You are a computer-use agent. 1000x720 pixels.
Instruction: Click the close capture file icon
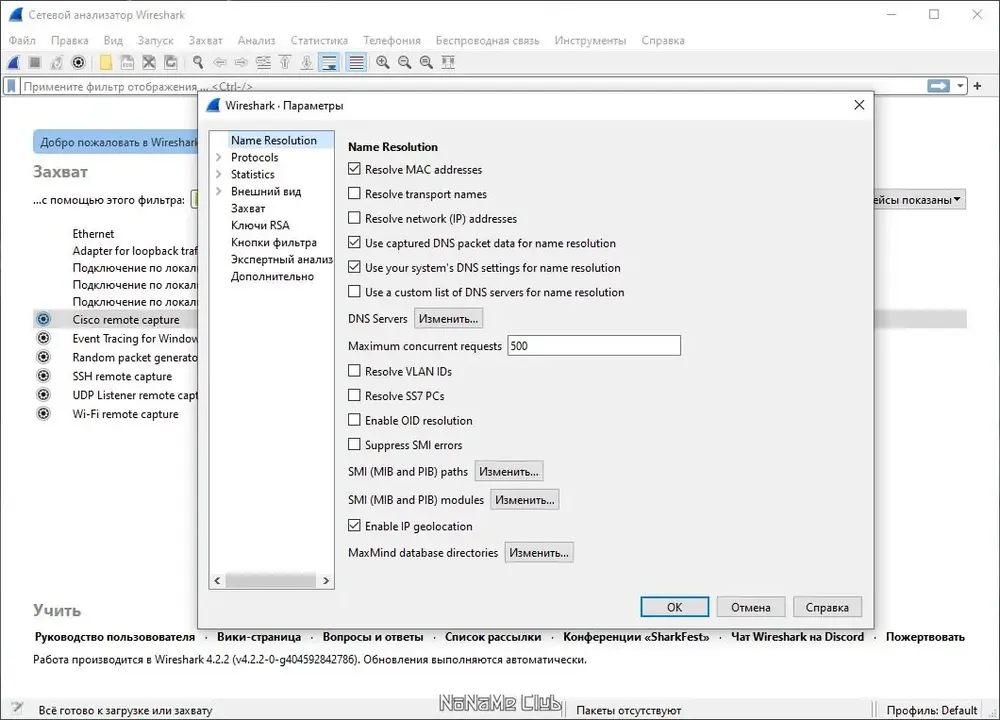[x=149, y=62]
